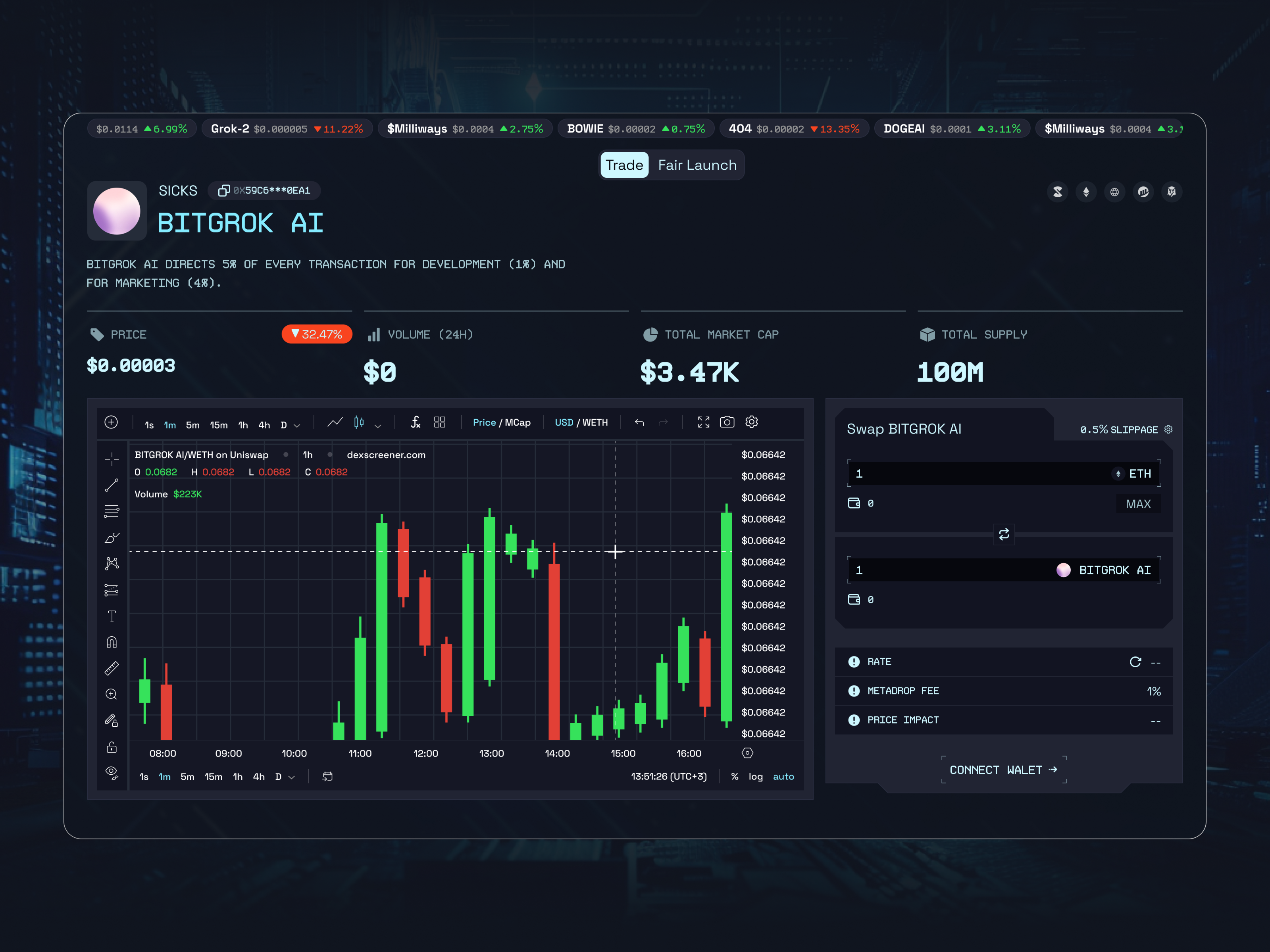This screenshot has height=952, width=1270.
Task: Select the crosshair cursor tool on chart sidebar
Action: pos(112,459)
